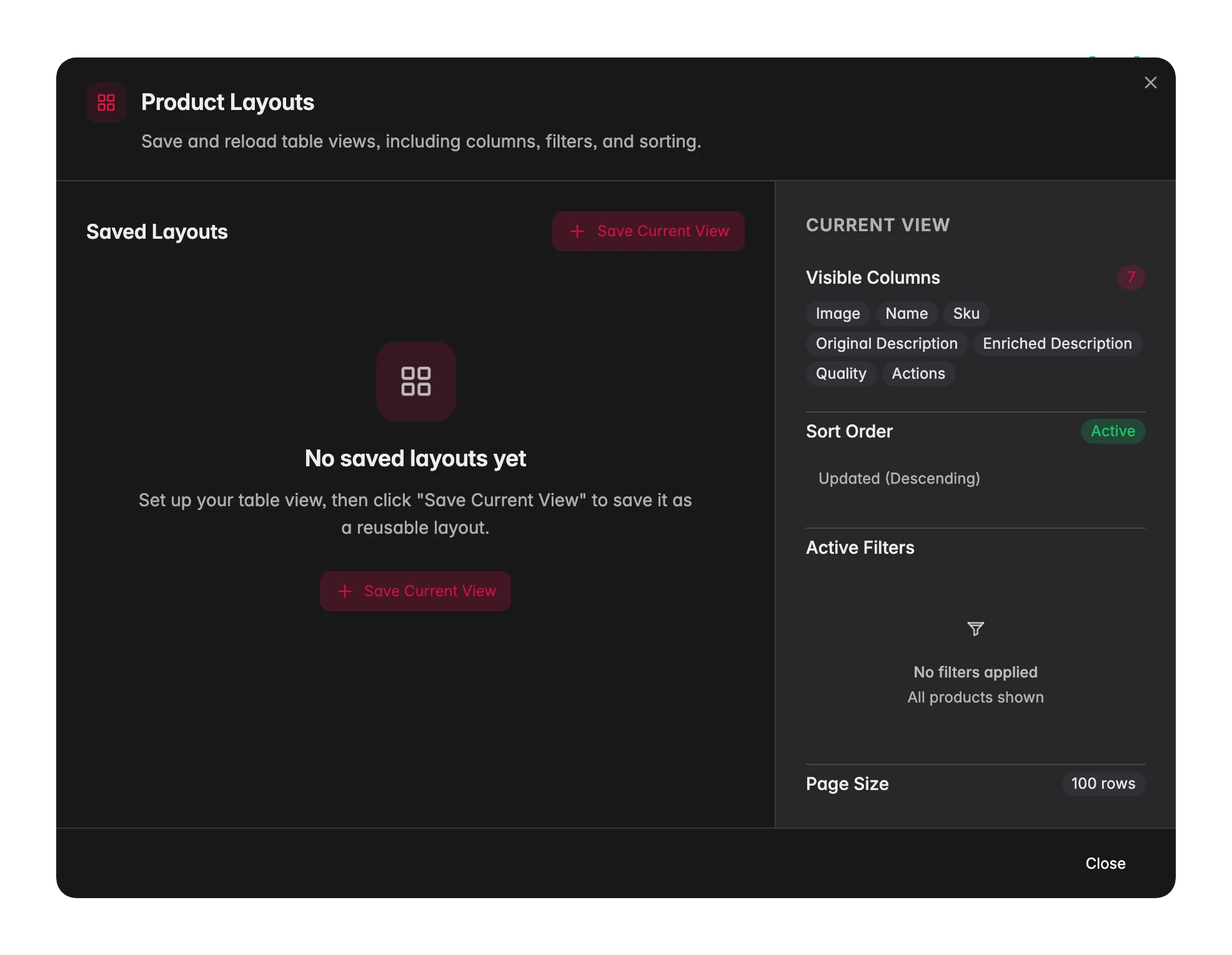The height and width of the screenshot is (955, 1232).
Task: Click Save Current View below the empty message
Action: pos(415,591)
